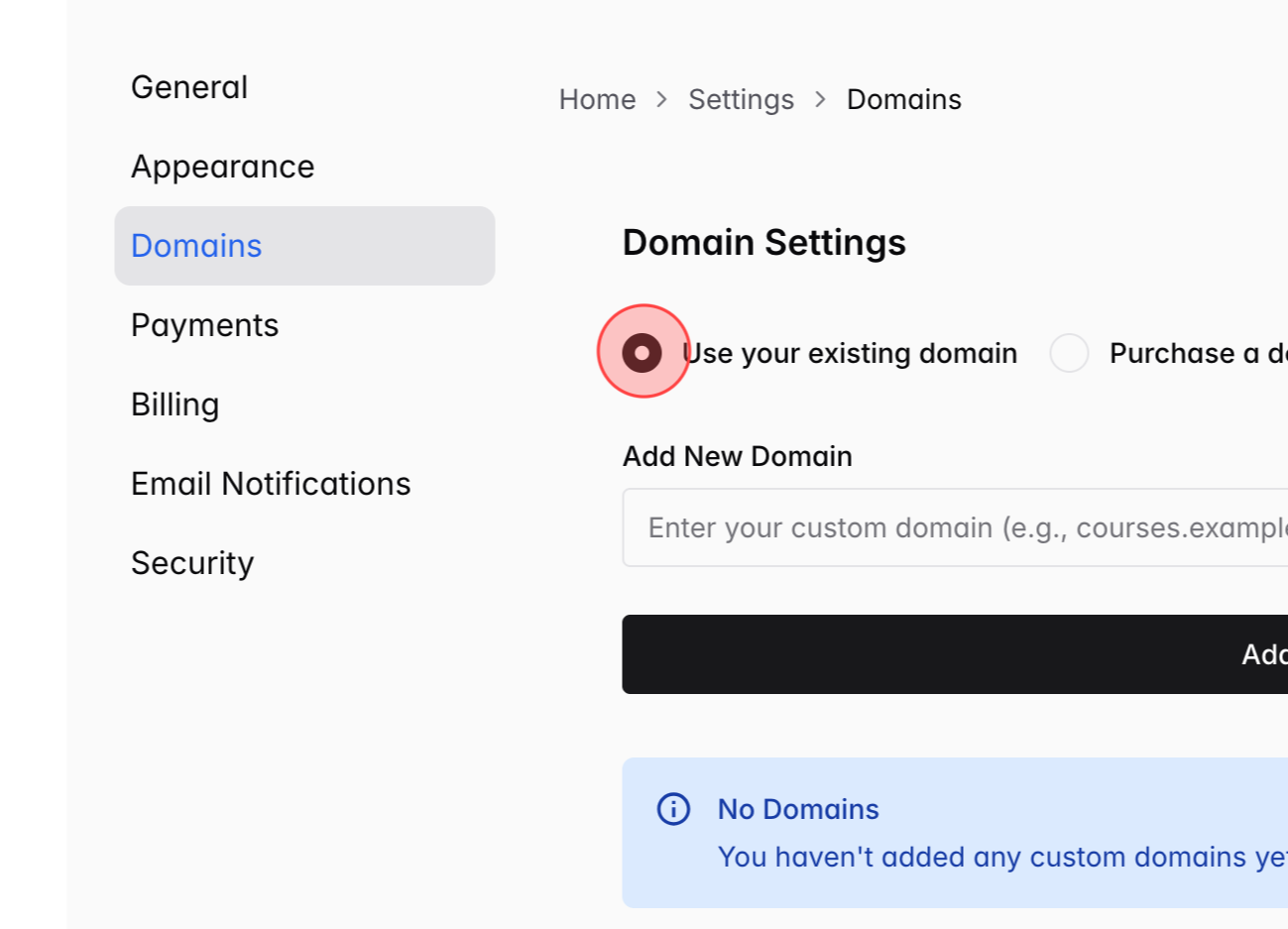Click the 'Add New Domain' field label
Image resolution: width=1288 pixels, height=929 pixels.
point(737,456)
